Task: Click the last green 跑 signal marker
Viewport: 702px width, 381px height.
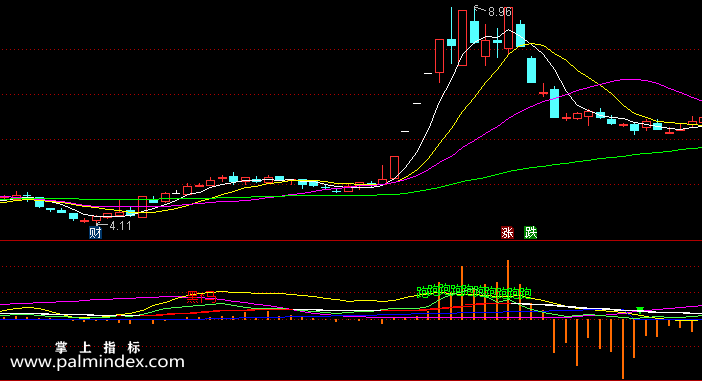Action: click(x=526, y=293)
